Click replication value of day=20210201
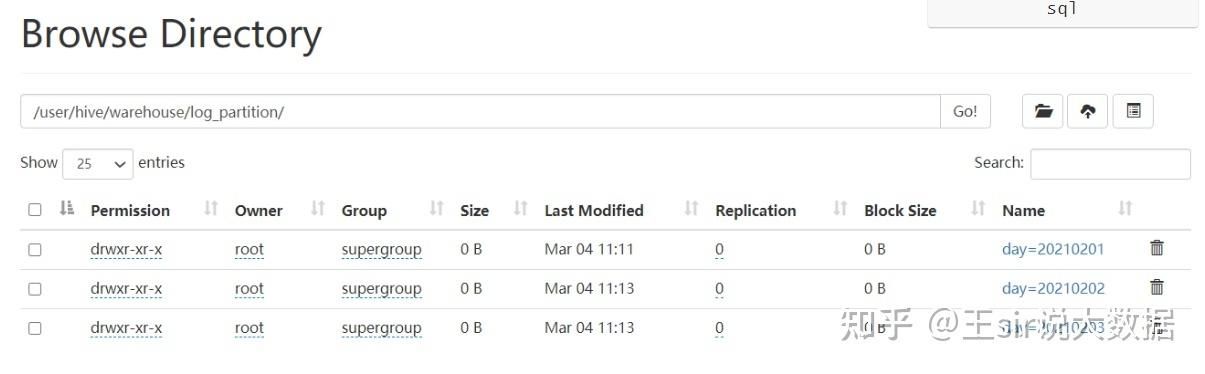The image size is (1205, 374). point(719,249)
